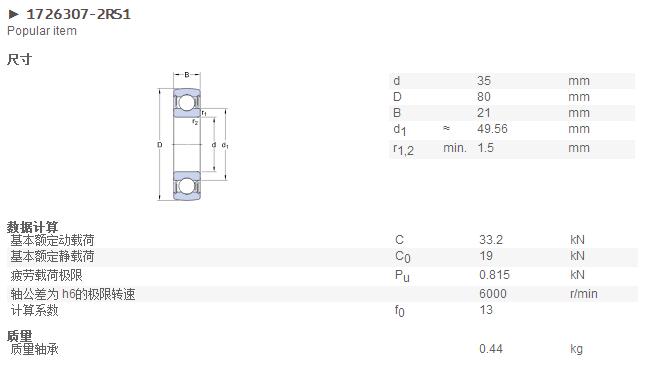
Task: Collapse the 1726307-2RS1 triangle arrow
Action: click(14, 14)
